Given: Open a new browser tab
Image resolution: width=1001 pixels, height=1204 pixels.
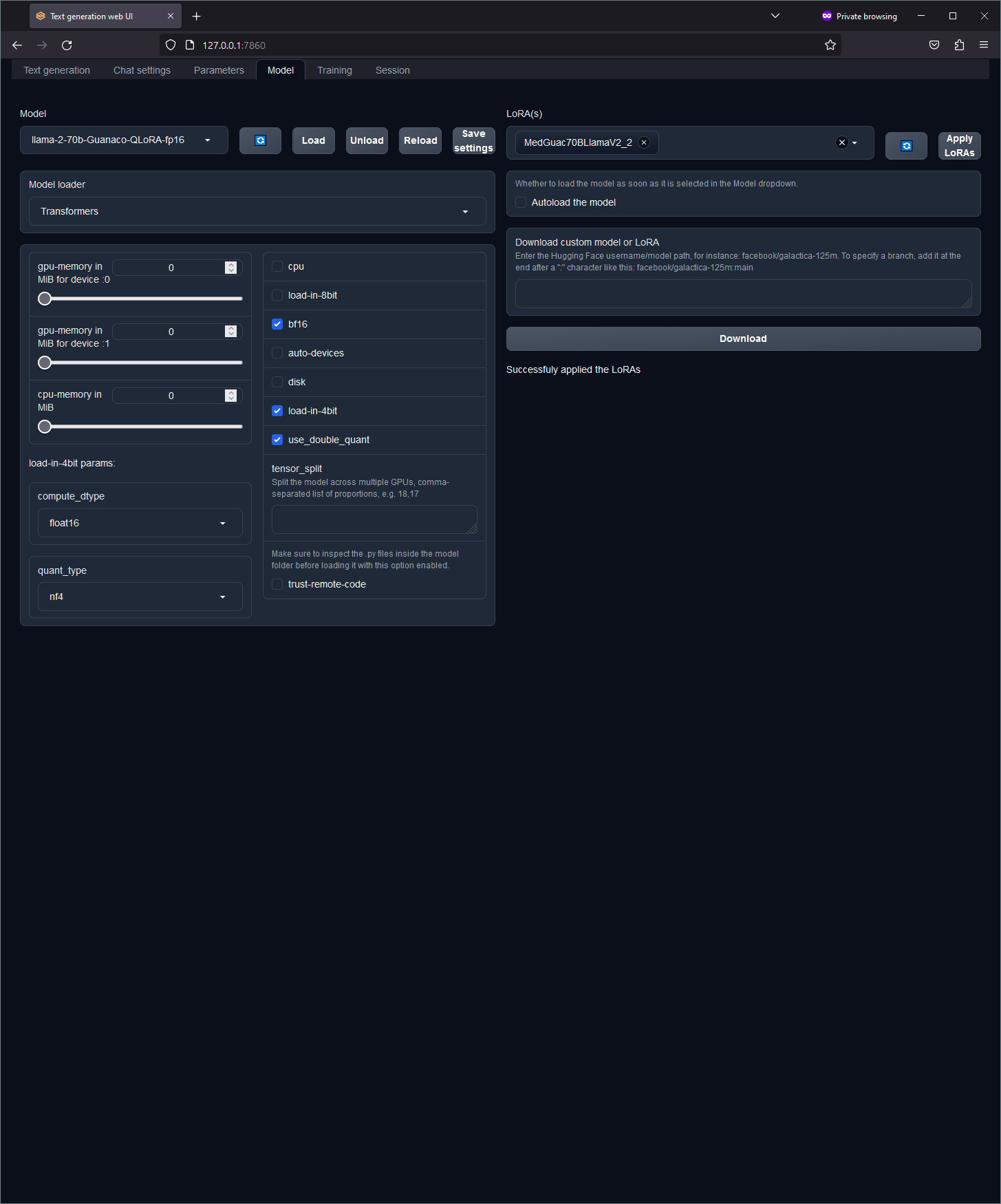Looking at the screenshot, I should pos(197,16).
